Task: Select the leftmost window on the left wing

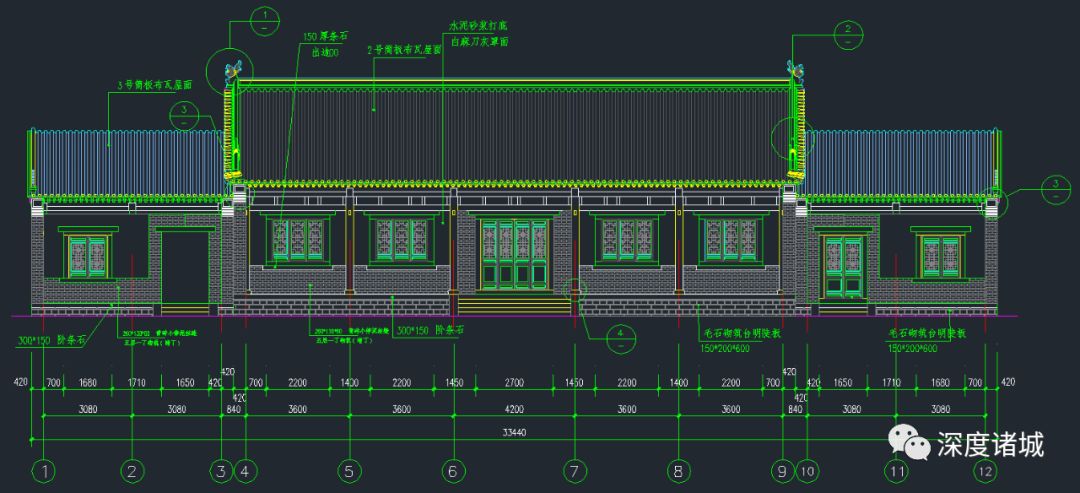Action: 88,257
